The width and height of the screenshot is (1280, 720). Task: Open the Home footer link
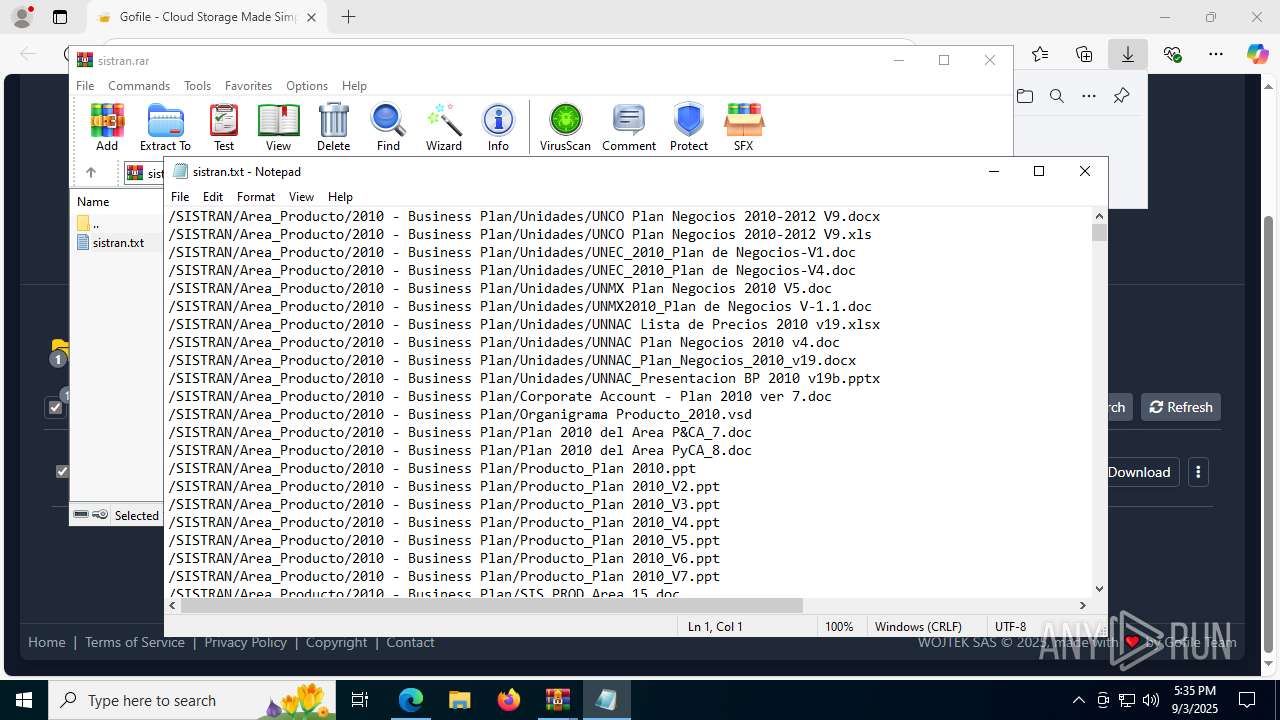point(47,642)
